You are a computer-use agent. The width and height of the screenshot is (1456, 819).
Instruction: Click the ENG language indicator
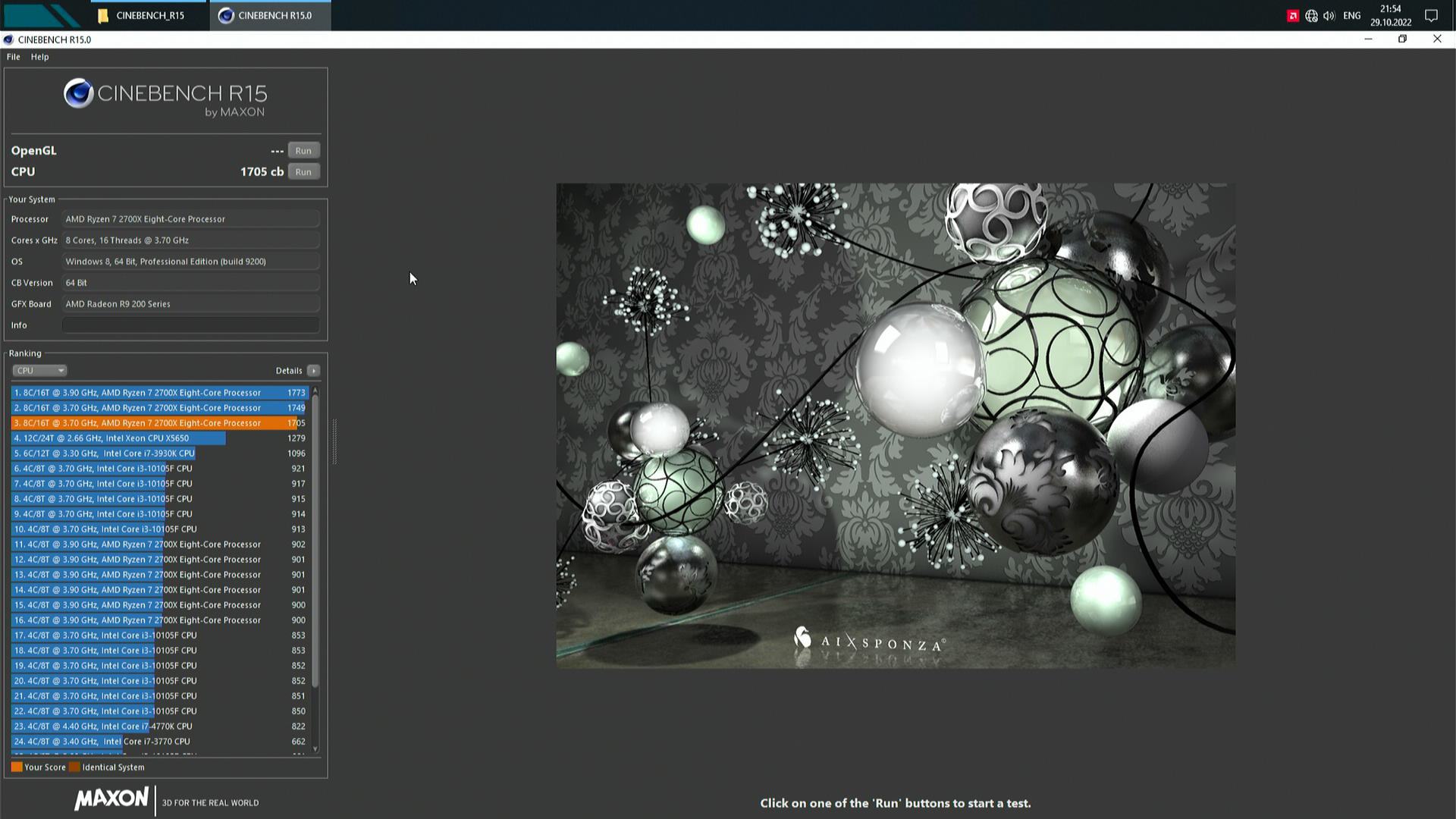click(1351, 16)
